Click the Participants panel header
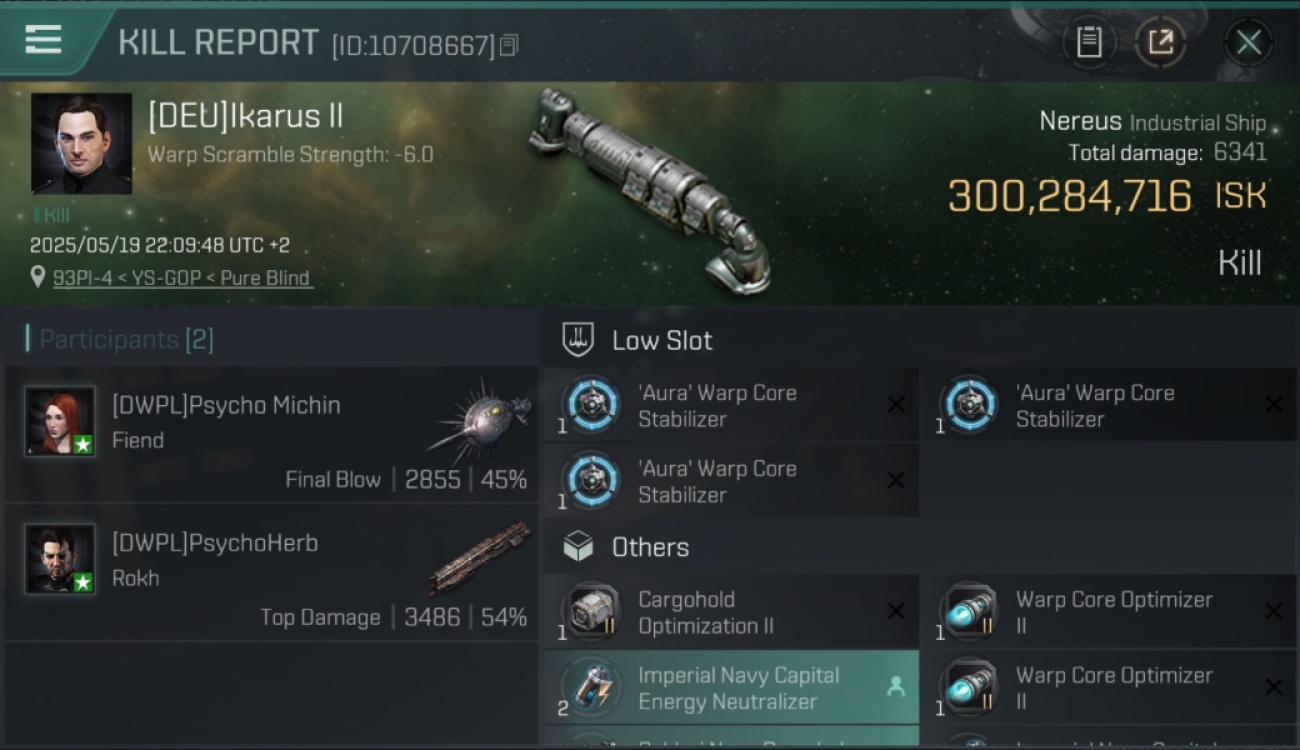Image resolution: width=1300 pixels, height=750 pixels. tap(120, 339)
